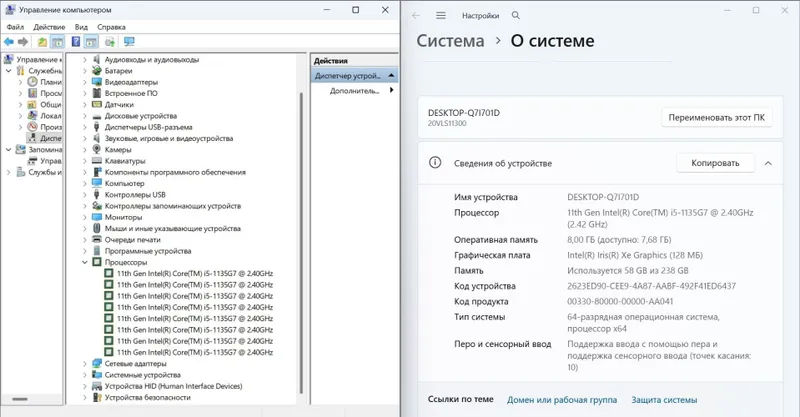The image size is (800, 417).
Task: Click the blue question mark help toolbar icon
Action: pyautogui.click(x=76, y=42)
